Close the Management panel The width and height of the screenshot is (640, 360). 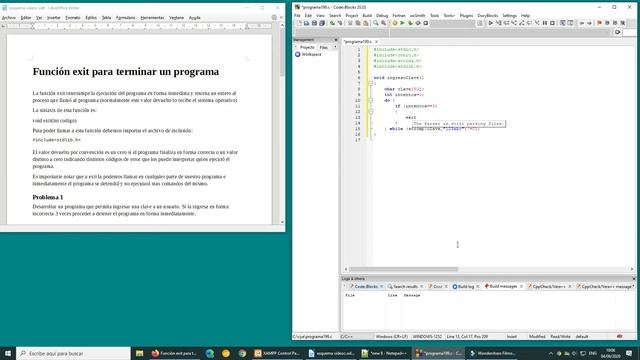(336, 40)
